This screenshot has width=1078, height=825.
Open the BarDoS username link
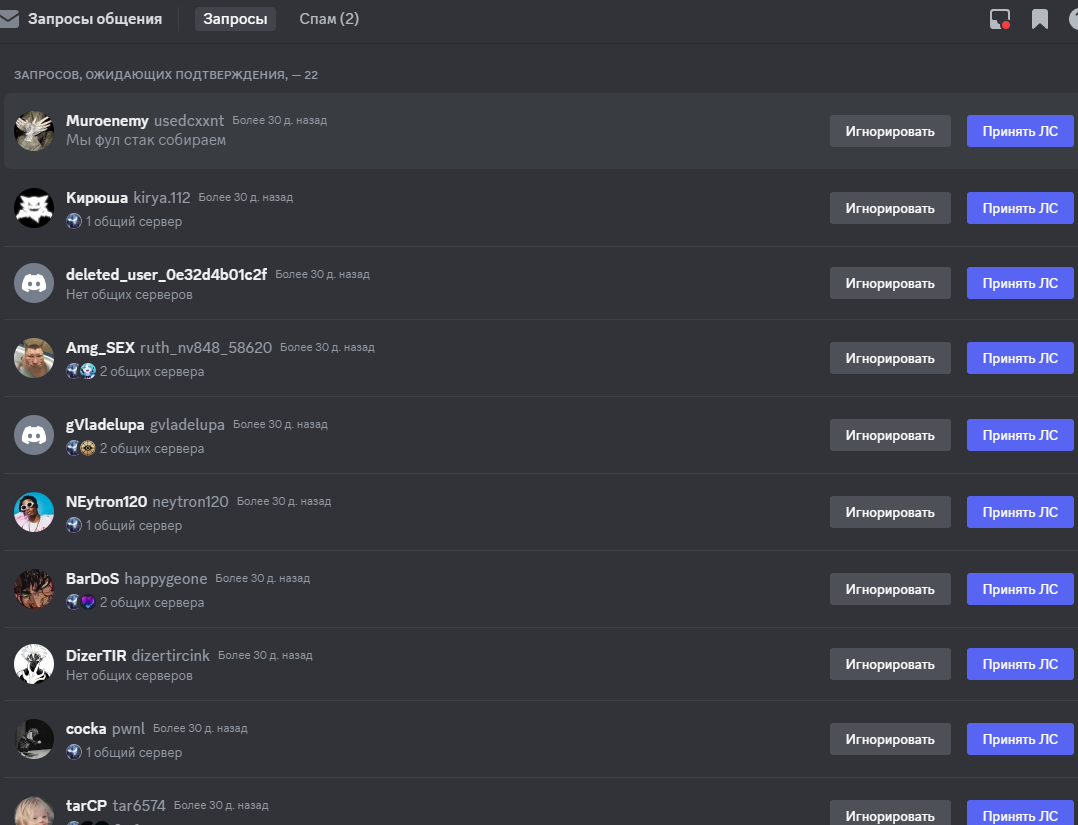pyautogui.click(x=92, y=578)
